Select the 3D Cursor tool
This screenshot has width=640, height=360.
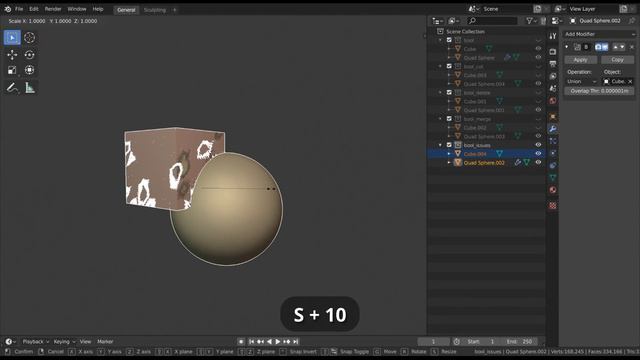click(x=29, y=38)
